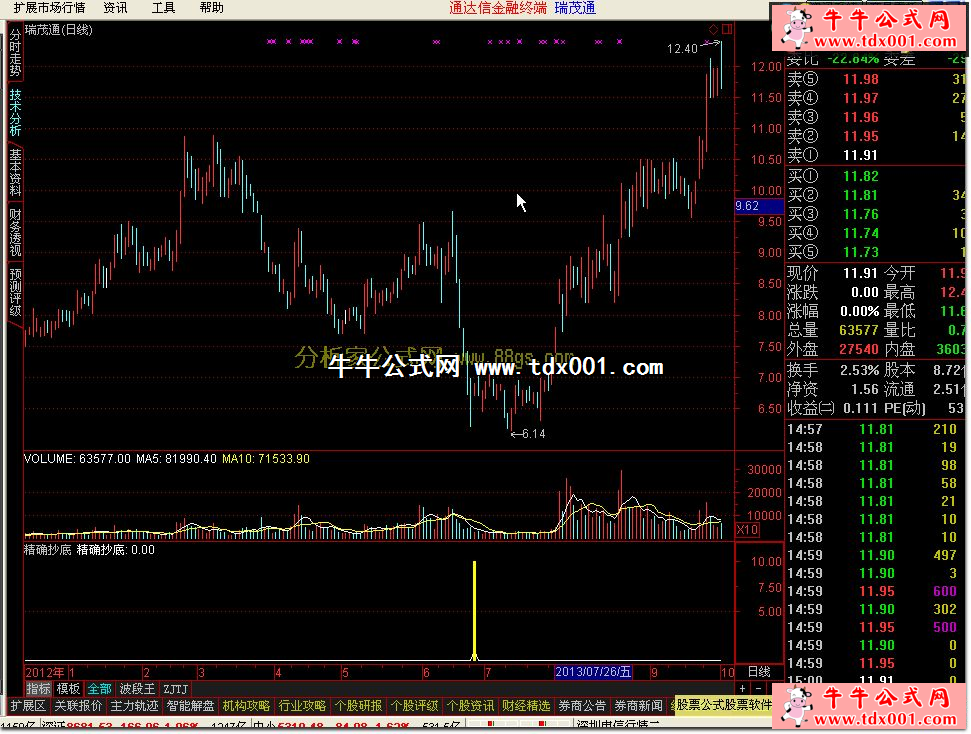The height and width of the screenshot is (734, 971).
Task: Click the VOLUME: 63577.00 indicator label
Action: [77, 459]
